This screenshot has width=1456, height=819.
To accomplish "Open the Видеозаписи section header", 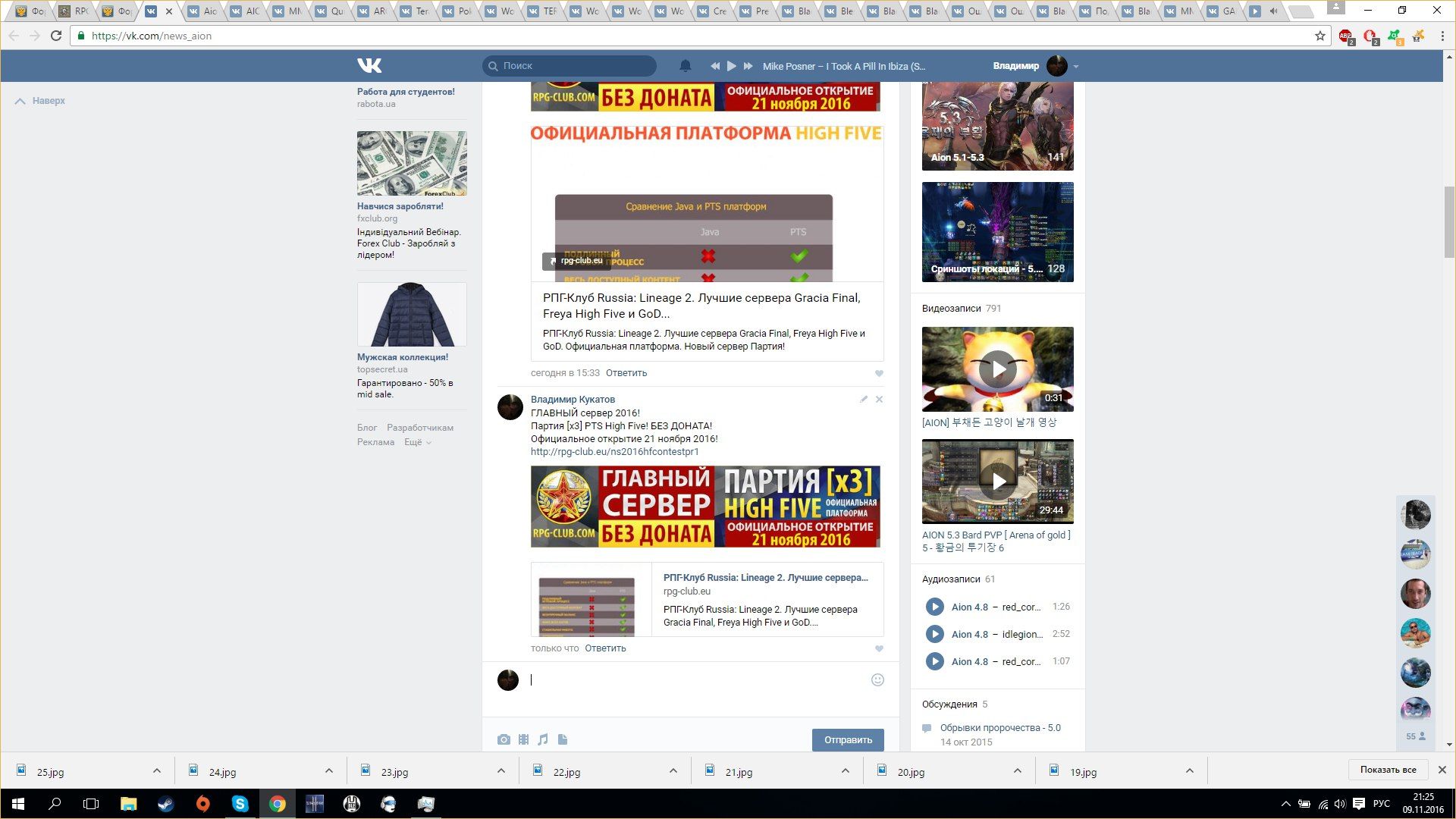I will point(951,309).
